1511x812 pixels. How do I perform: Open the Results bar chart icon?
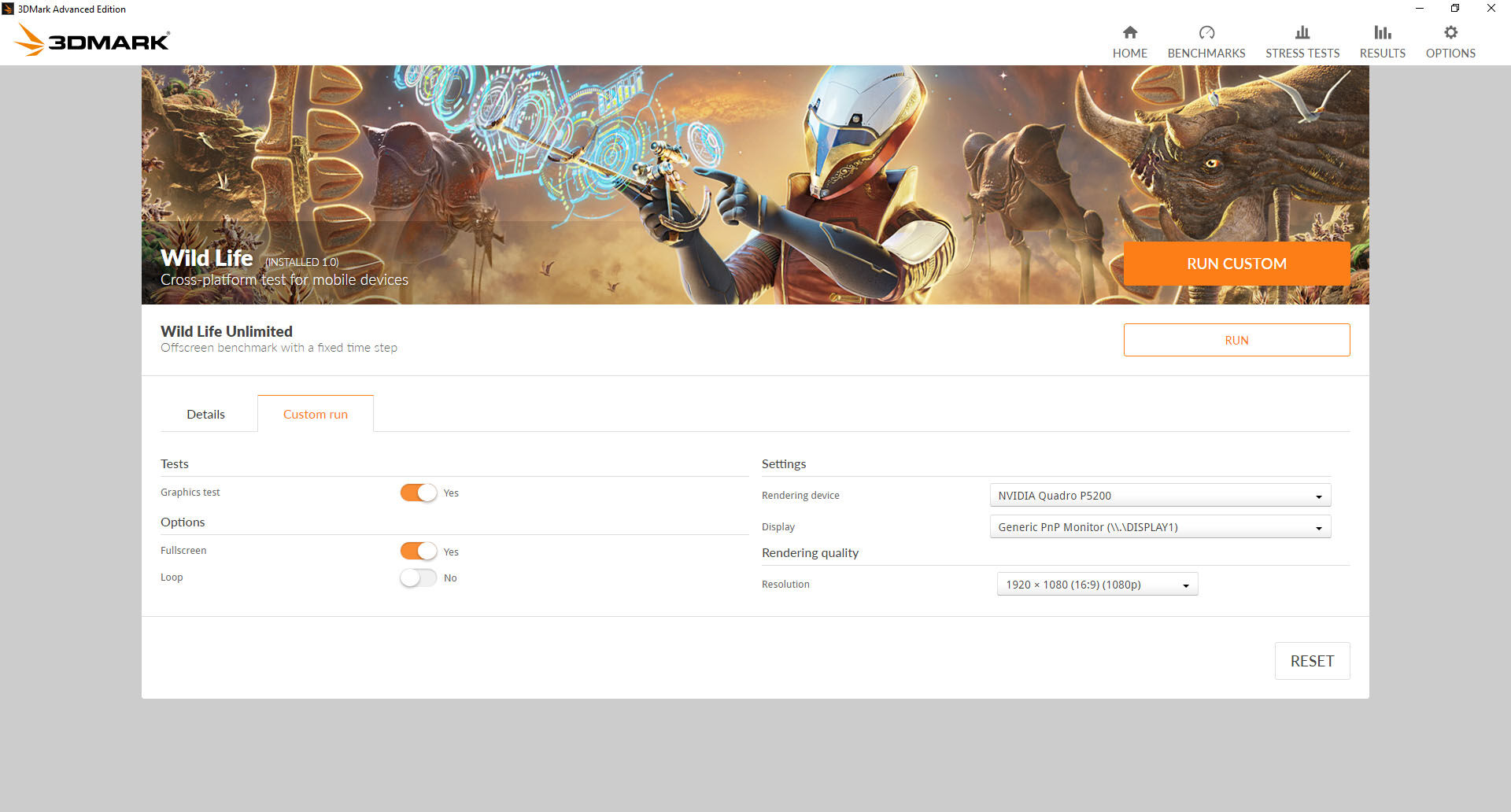[x=1383, y=32]
